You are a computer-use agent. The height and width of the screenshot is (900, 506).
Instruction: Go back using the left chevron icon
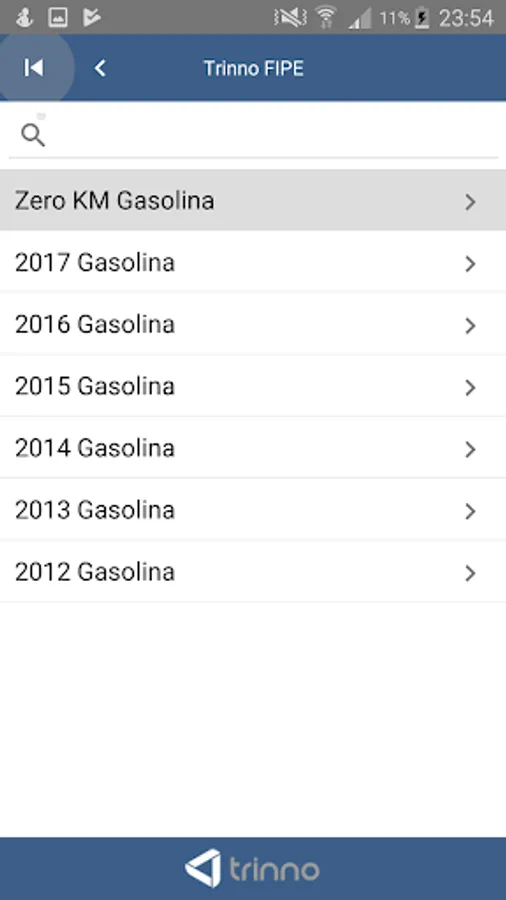coord(100,68)
